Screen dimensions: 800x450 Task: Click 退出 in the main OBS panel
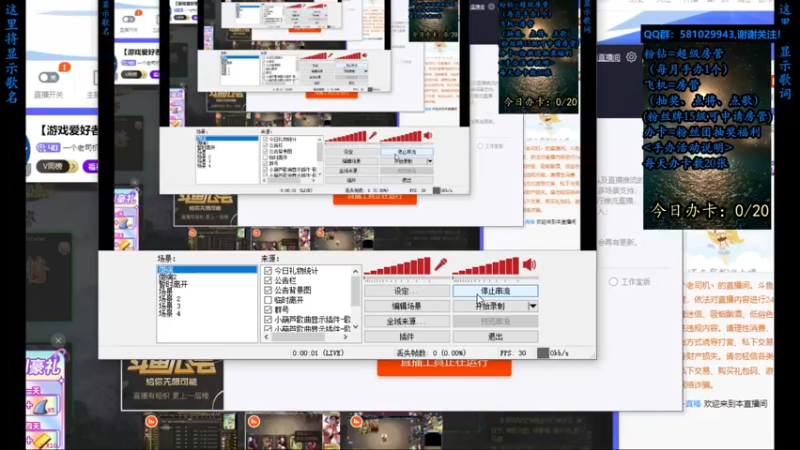pyautogui.click(x=495, y=337)
